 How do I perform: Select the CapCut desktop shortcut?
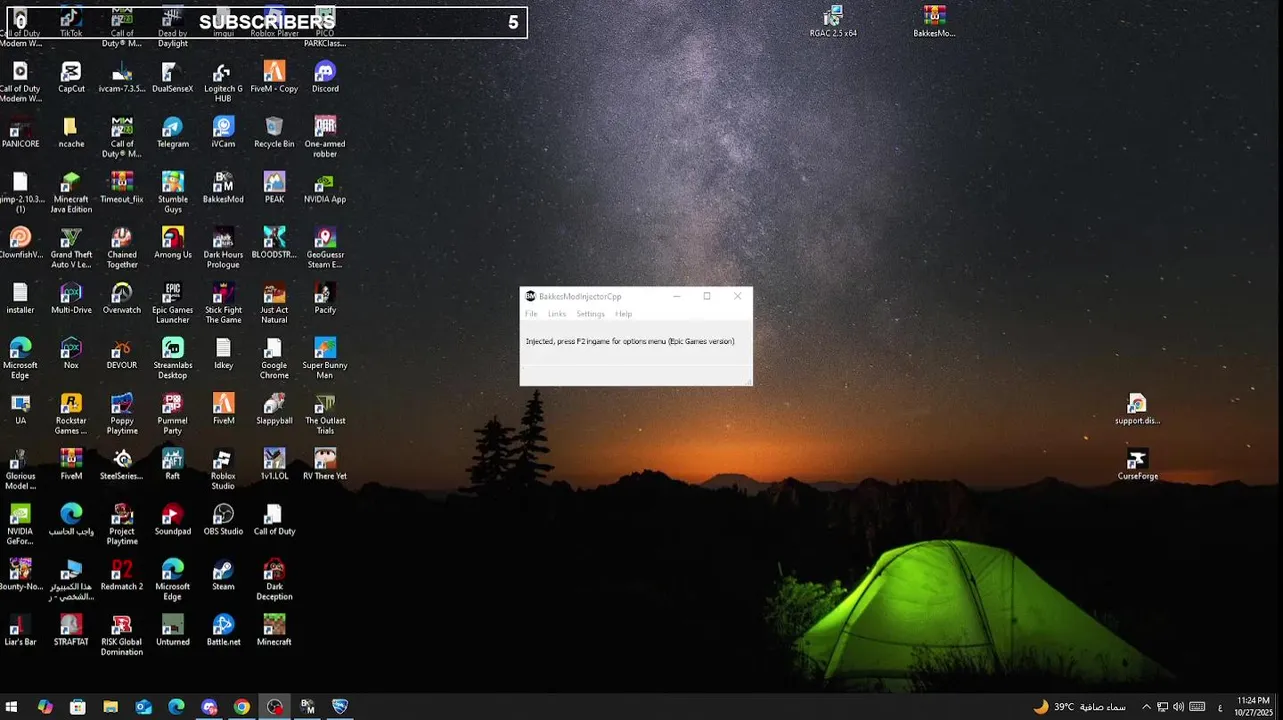click(x=71, y=77)
